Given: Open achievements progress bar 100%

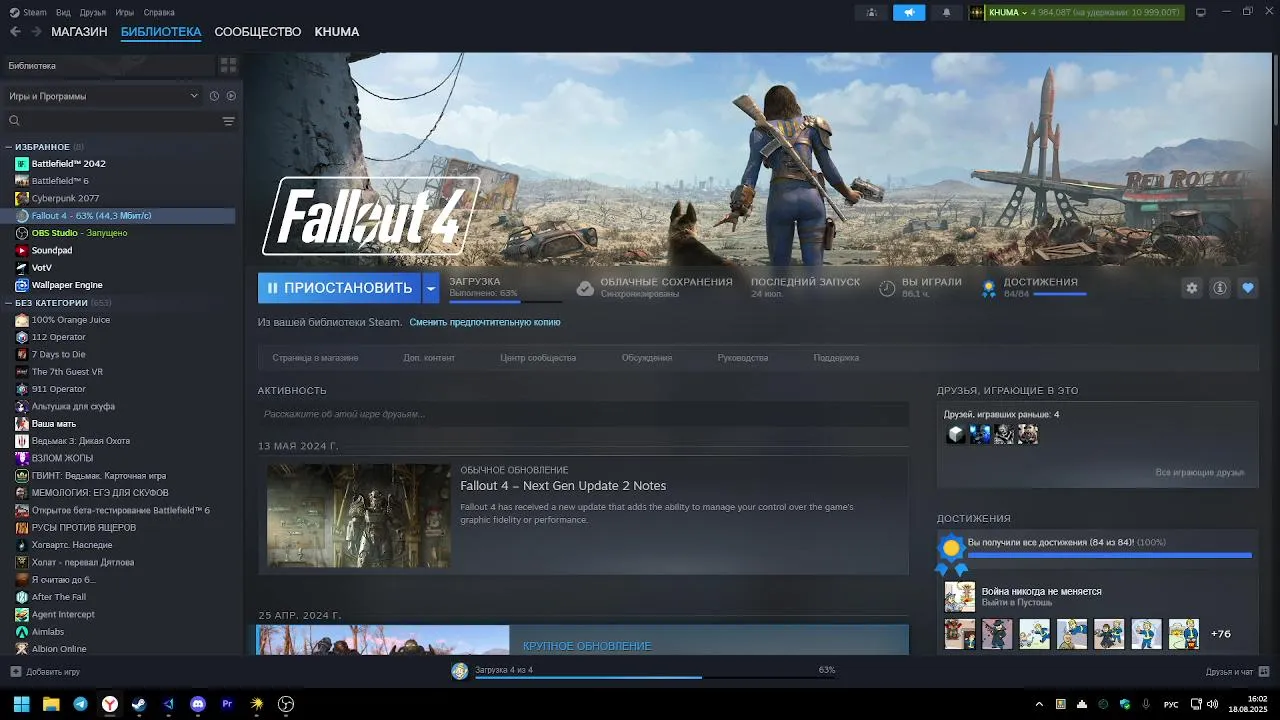Looking at the screenshot, I should click(x=1109, y=554).
